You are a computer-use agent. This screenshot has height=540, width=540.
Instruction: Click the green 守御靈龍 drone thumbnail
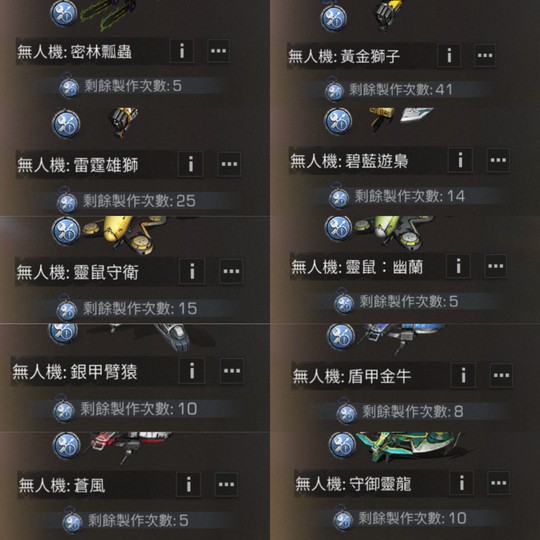(x=410, y=447)
